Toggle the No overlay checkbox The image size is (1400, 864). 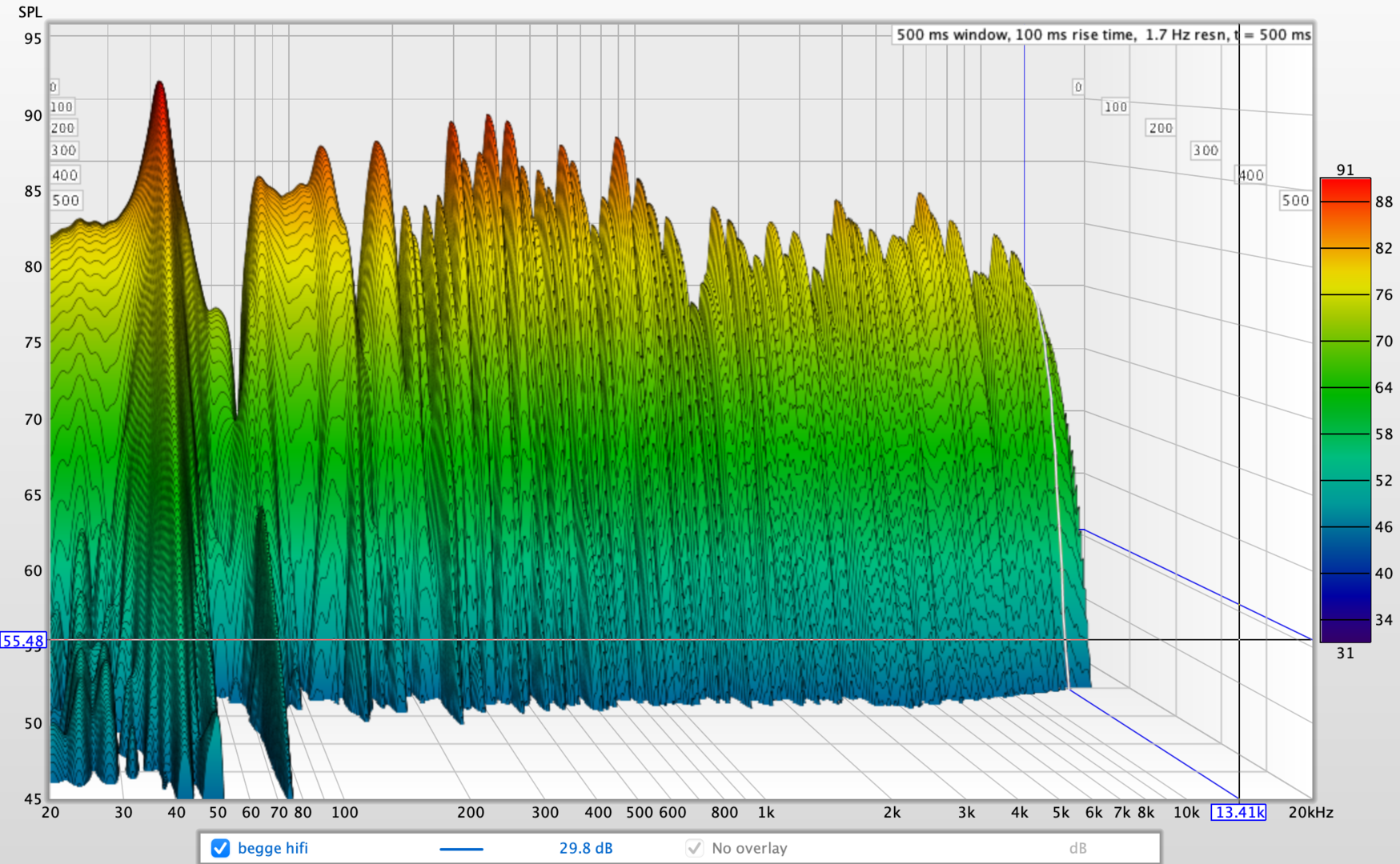pos(694,848)
